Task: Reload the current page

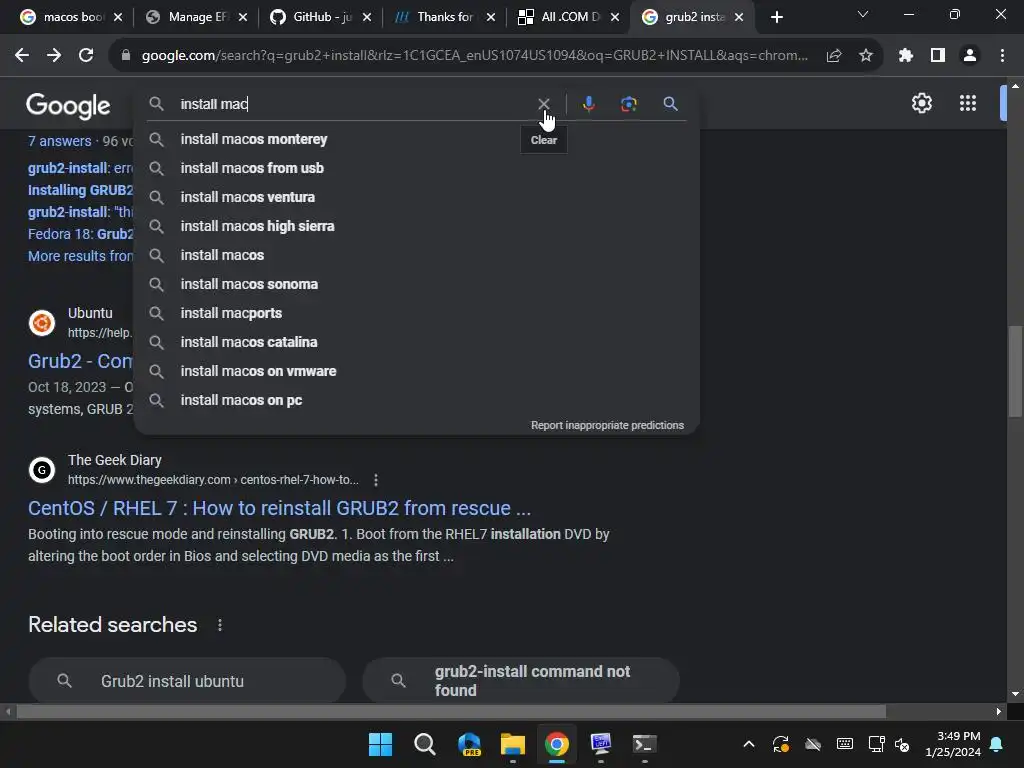Action: click(86, 56)
